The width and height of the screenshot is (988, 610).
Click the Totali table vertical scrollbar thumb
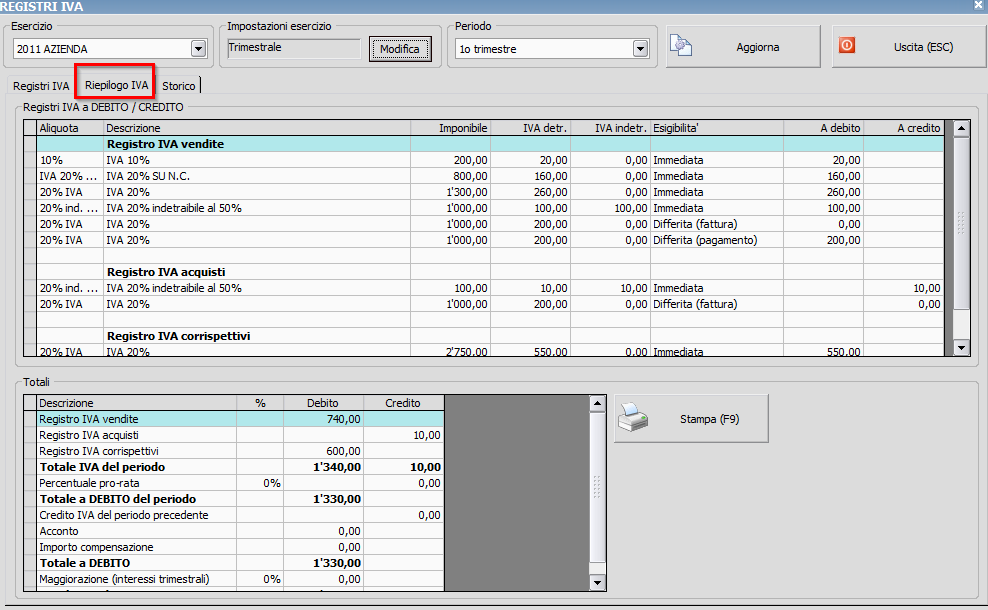597,486
